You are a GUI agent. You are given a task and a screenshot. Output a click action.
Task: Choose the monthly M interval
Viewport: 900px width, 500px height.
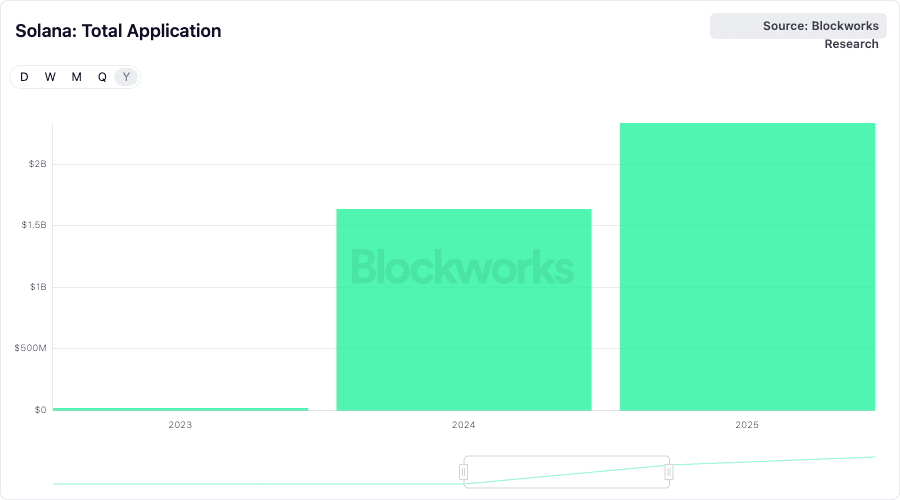tap(76, 77)
